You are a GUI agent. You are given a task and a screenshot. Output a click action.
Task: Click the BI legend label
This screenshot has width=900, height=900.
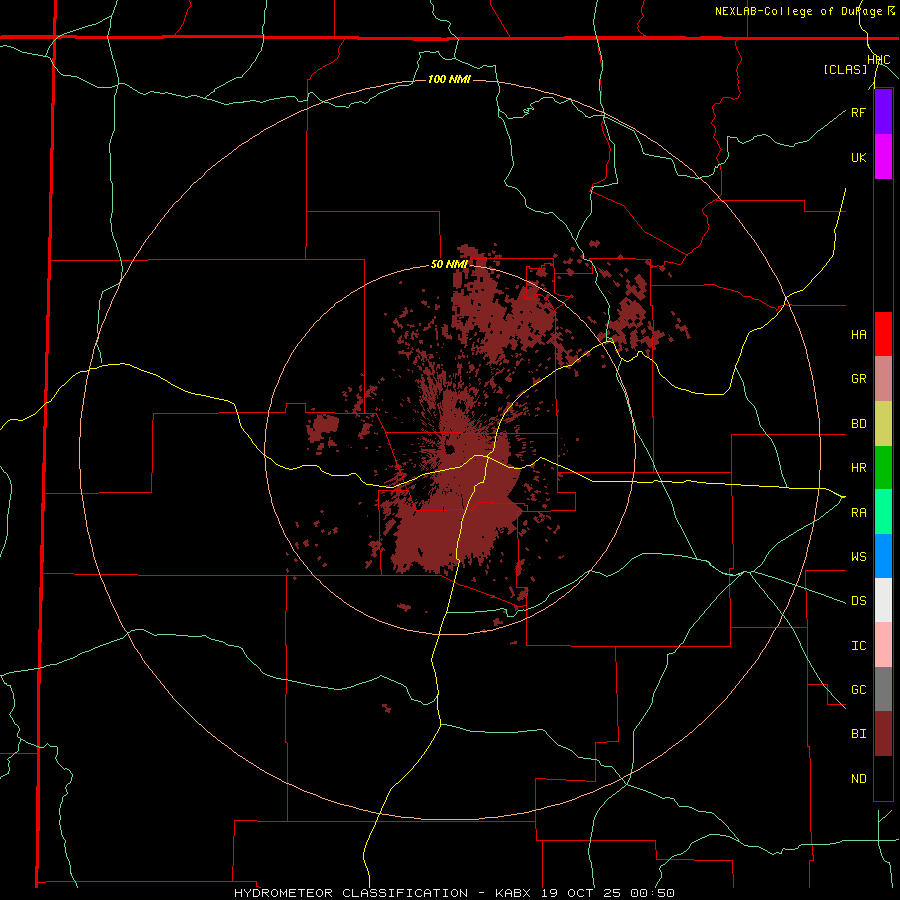[x=858, y=734]
